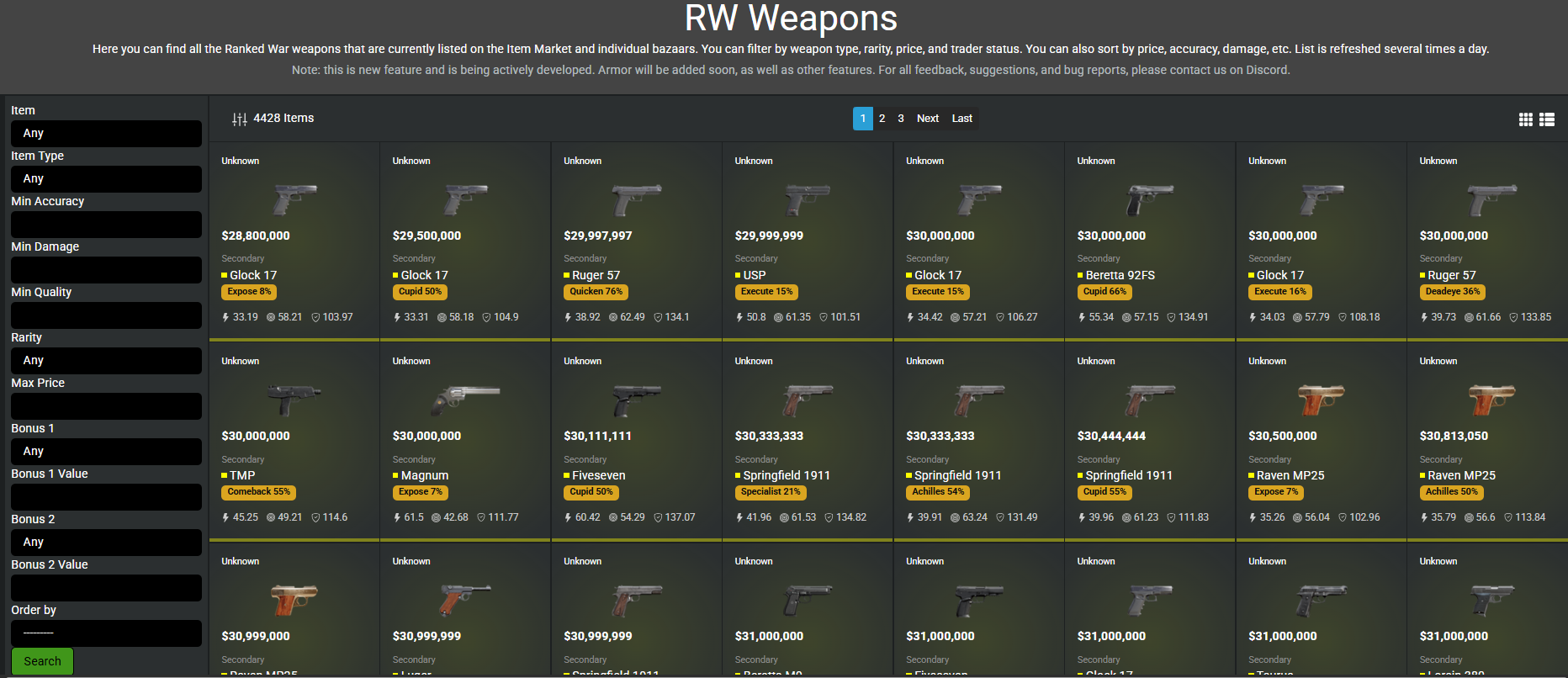Go to page 2 of results
The width and height of the screenshot is (1568, 678).
pyautogui.click(x=882, y=119)
